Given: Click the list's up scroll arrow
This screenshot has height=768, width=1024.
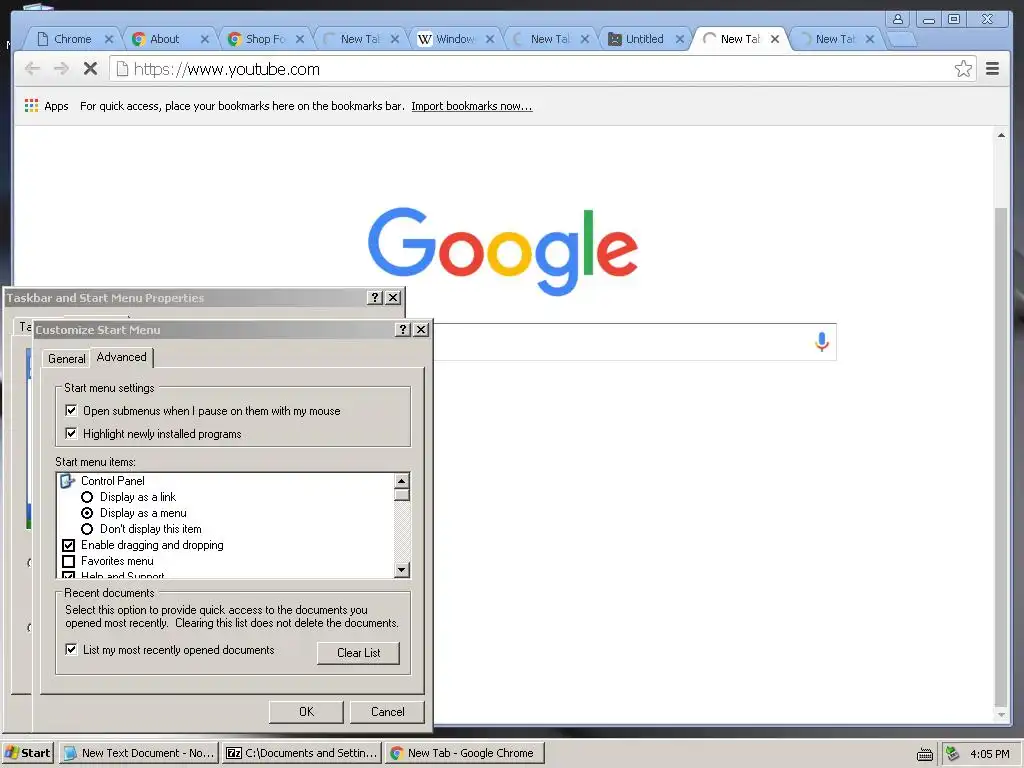Looking at the screenshot, I should [402, 481].
